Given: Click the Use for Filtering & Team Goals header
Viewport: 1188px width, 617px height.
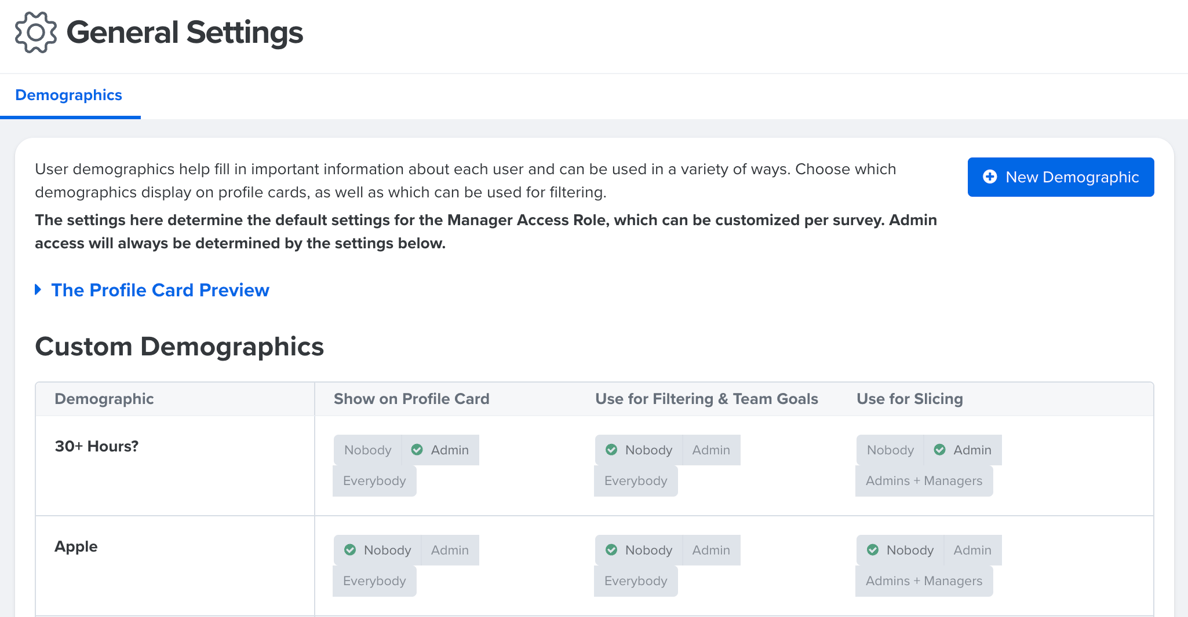Looking at the screenshot, I should (x=706, y=399).
